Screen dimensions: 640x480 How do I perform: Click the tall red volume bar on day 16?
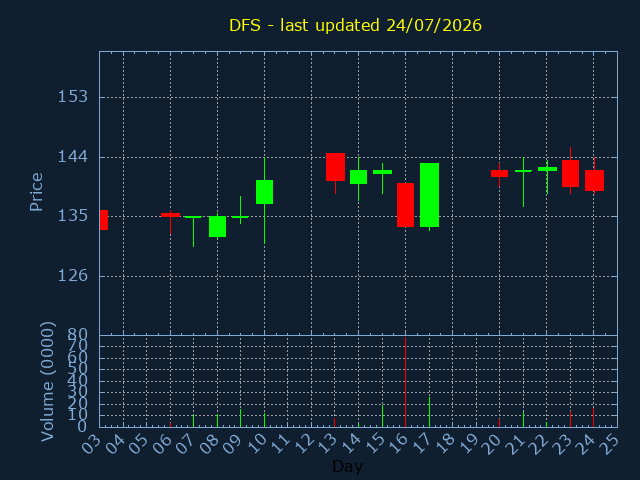pyautogui.click(x=405, y=382)
